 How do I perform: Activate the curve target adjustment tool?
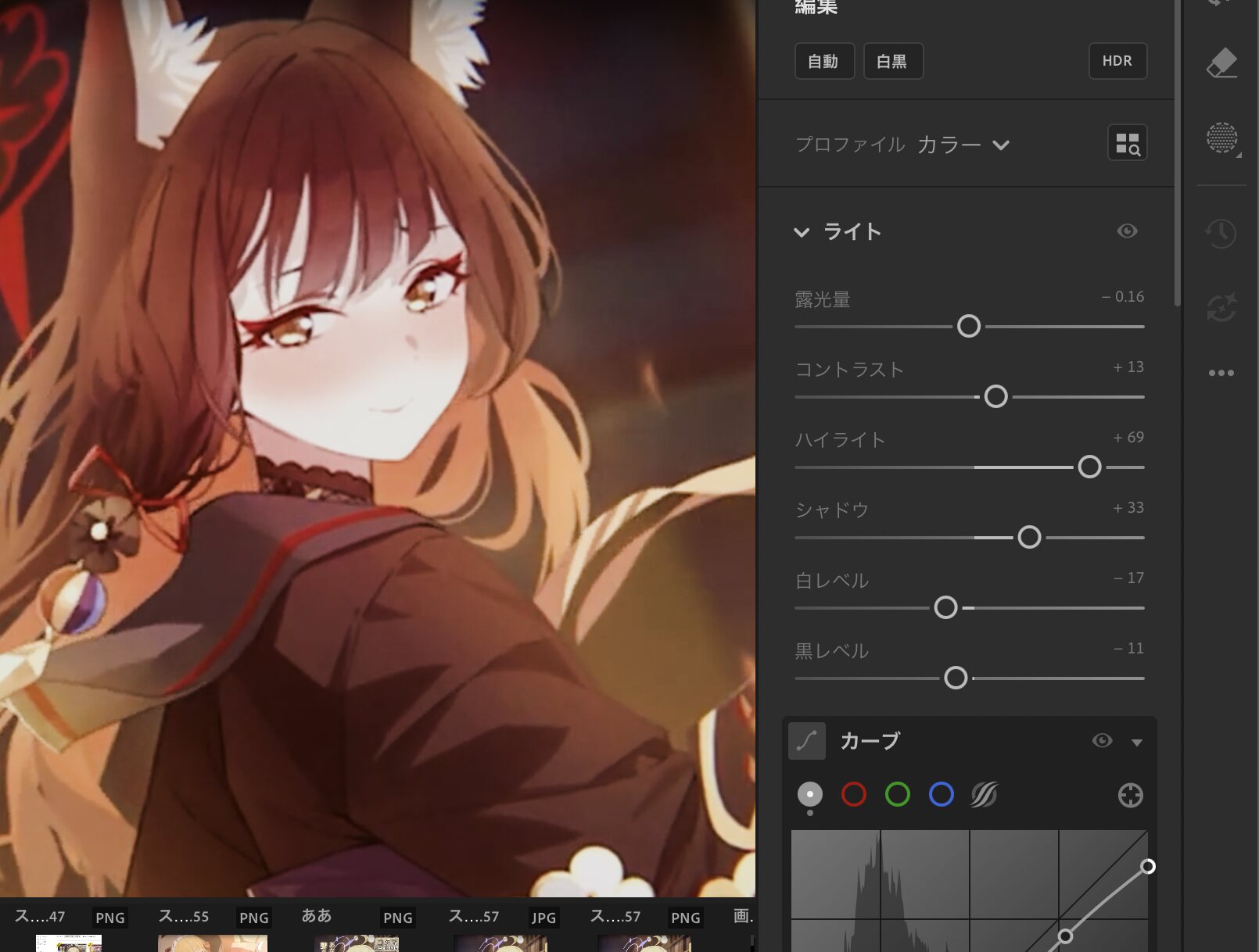1130,795
